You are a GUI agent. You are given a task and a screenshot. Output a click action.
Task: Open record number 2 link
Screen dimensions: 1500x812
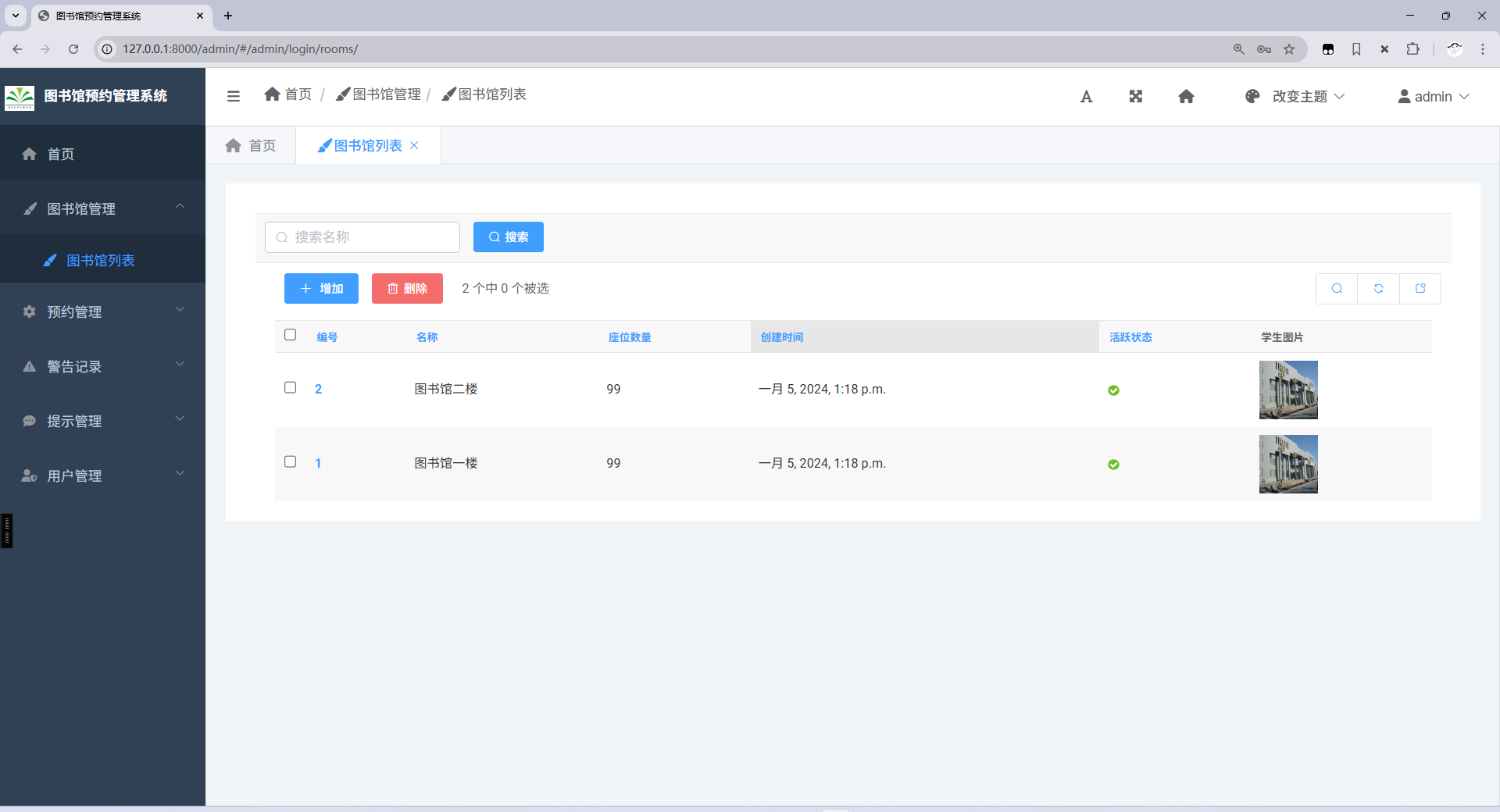[318, 390]
